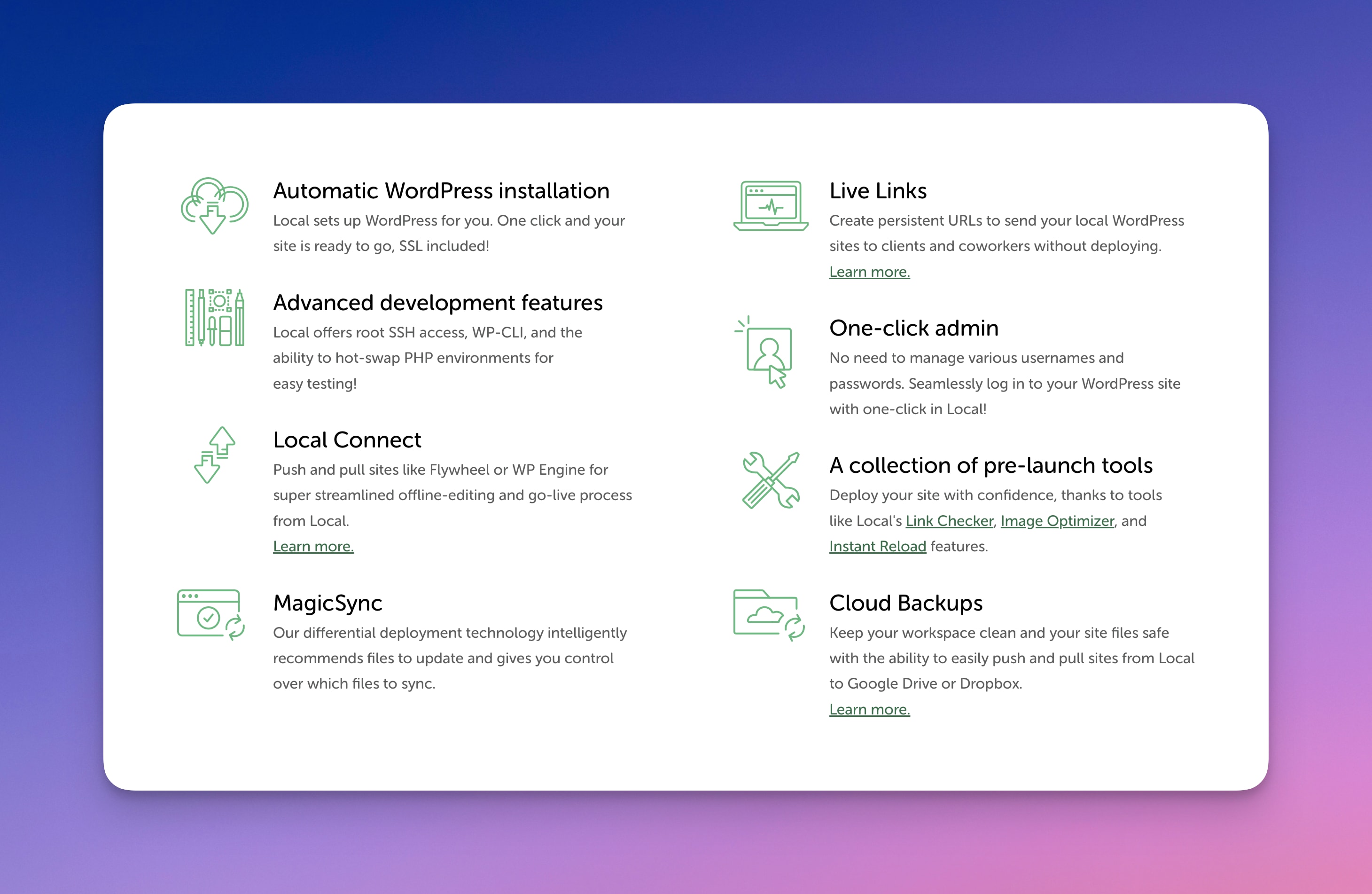
Task: Click the Cloud Backups folder sync icon
Action: (769, 615)
